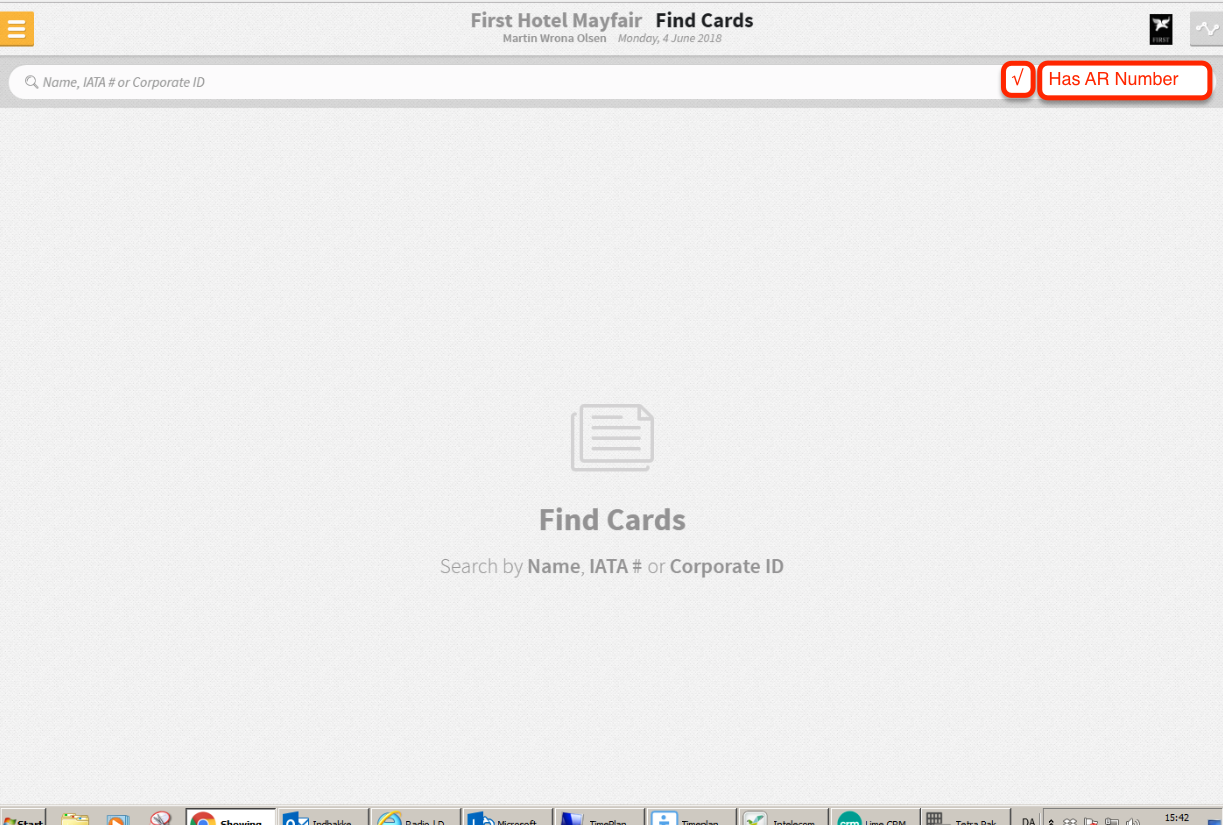Open the Intelecom taskbar item

[x=782, y=817]
